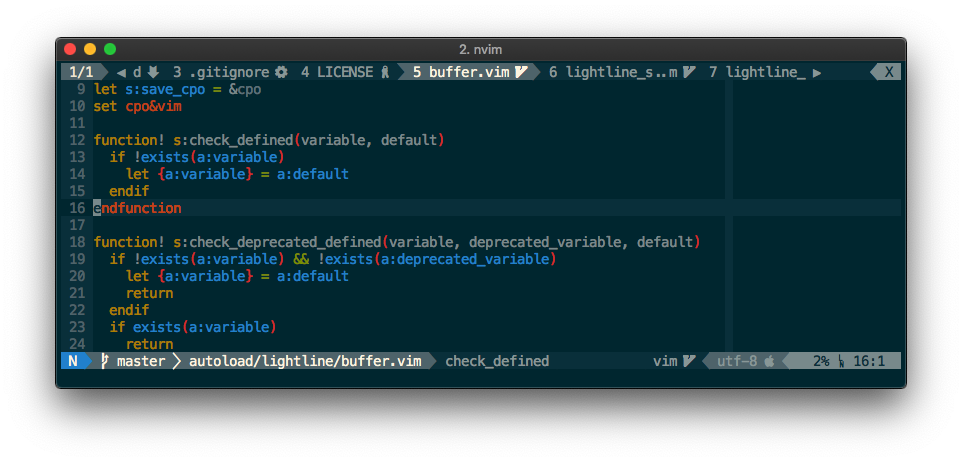Click the gear icon next to .gitignore
Viewport: 962px width, 462px height.
click(281, 72)
